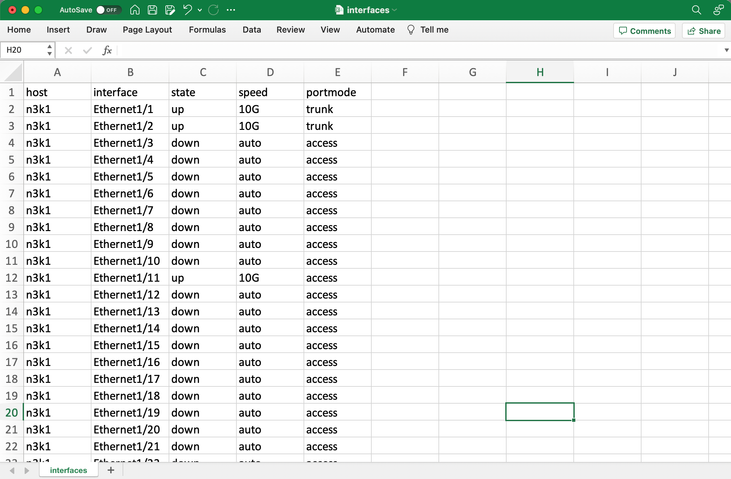This screenshot has width=731, height=479.
Task: Open the Review tab
Action: [x=290, y=30]
